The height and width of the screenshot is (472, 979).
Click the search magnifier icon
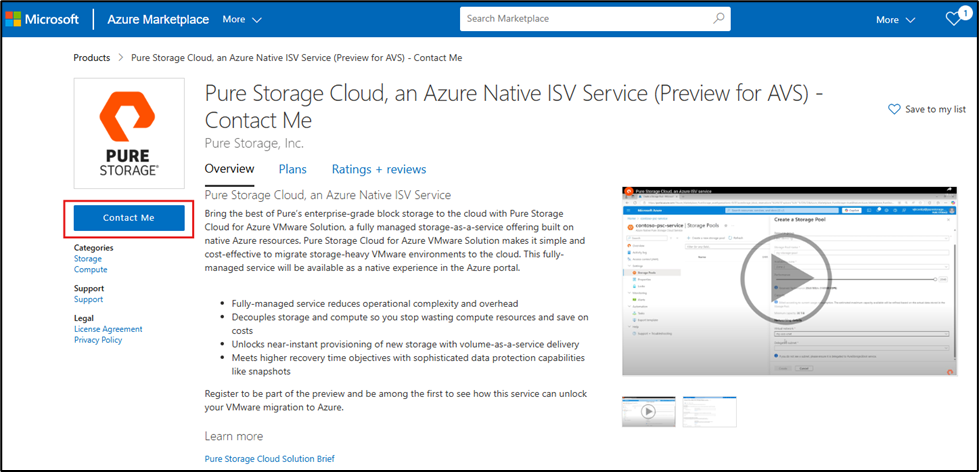pyautogui.click(x=719, y=19)
